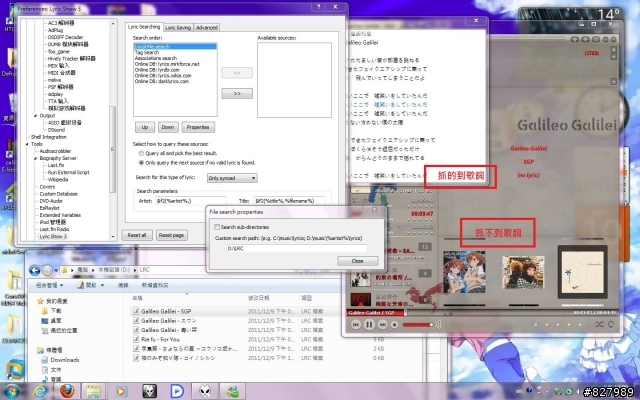The image size is (640, 400).
Task: Collapse the Tools tree node
Action: 27,144
